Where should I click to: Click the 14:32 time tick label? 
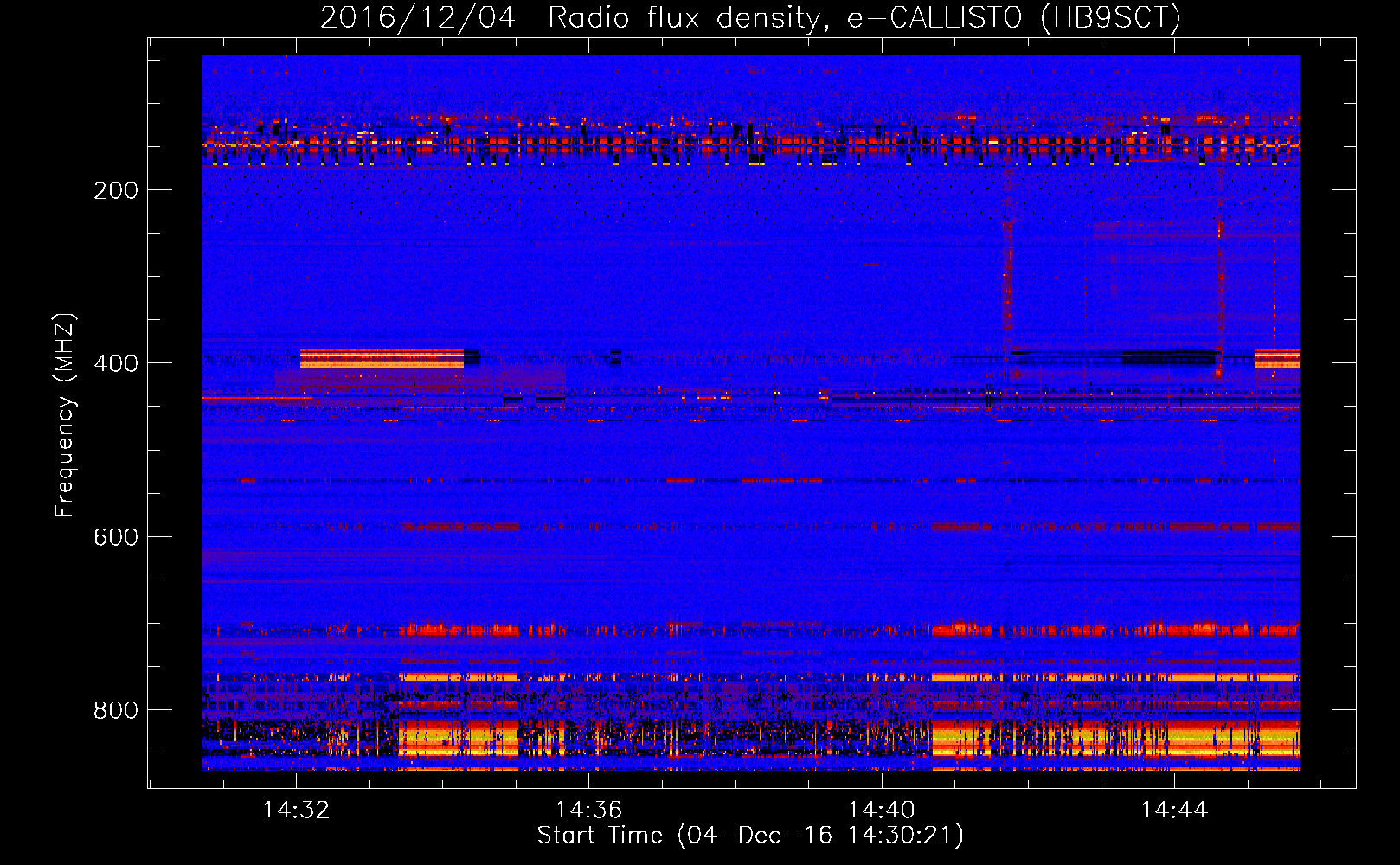pos(296,810)
